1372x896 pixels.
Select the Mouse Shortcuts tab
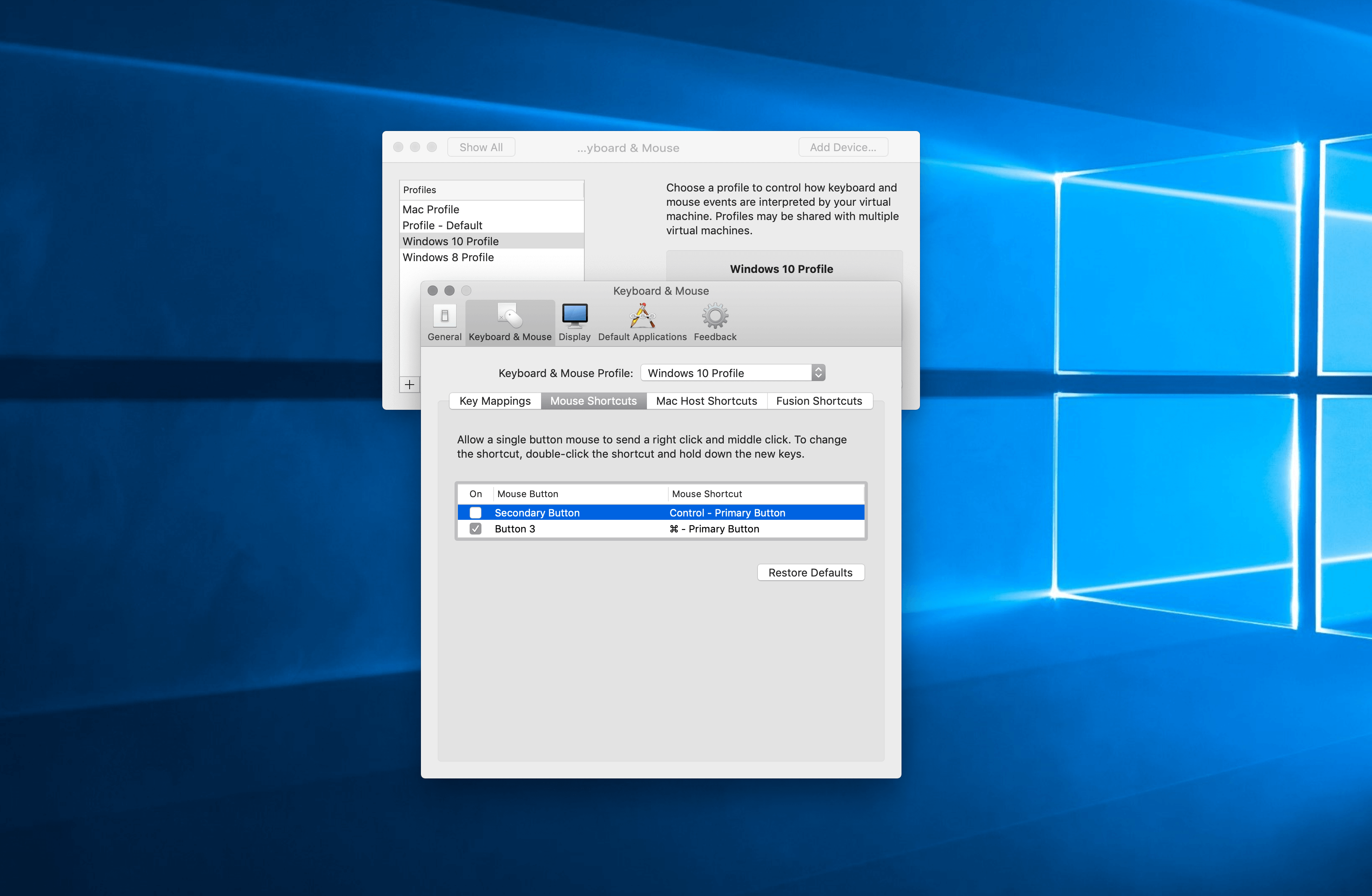(593, 401)
